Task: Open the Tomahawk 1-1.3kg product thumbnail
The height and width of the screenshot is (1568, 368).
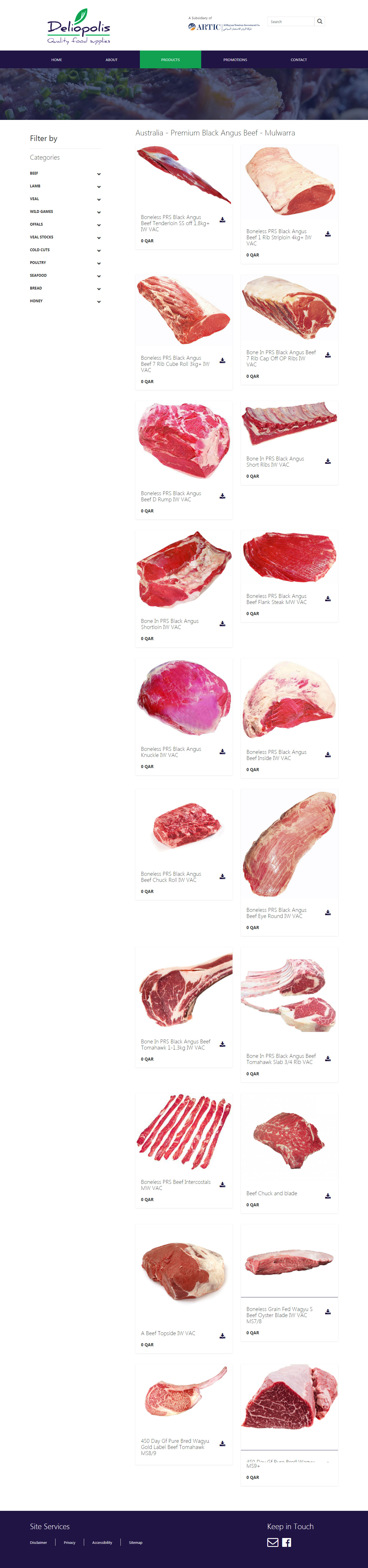Action: 184,990
